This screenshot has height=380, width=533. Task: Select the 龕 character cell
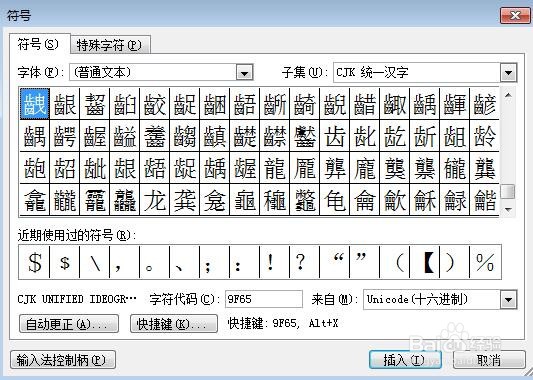35,200
